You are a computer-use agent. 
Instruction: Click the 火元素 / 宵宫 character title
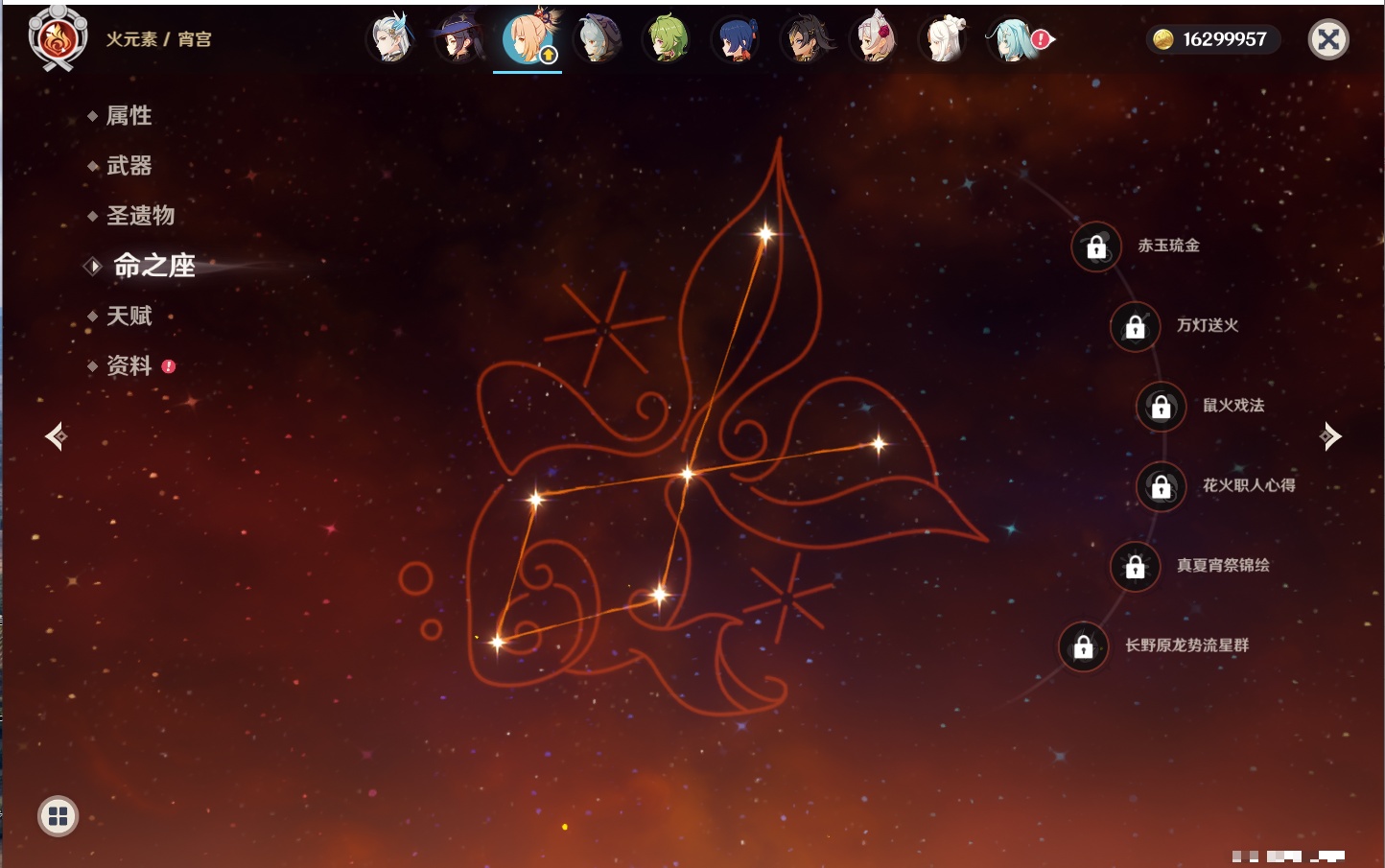point(158,39)
